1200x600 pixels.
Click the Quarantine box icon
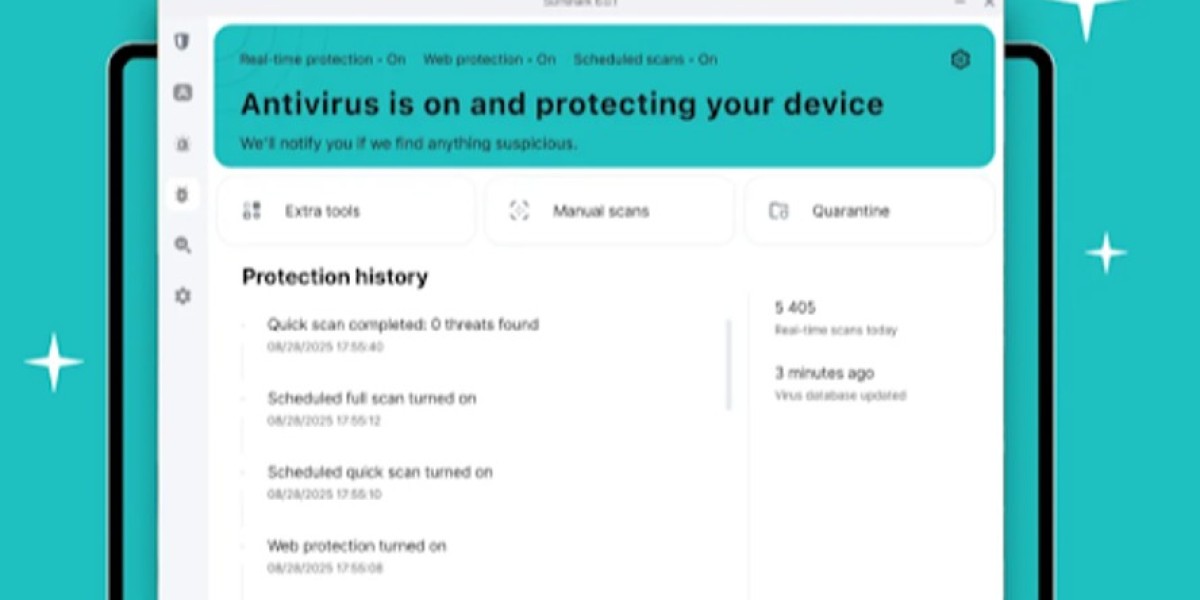[779, 210]
